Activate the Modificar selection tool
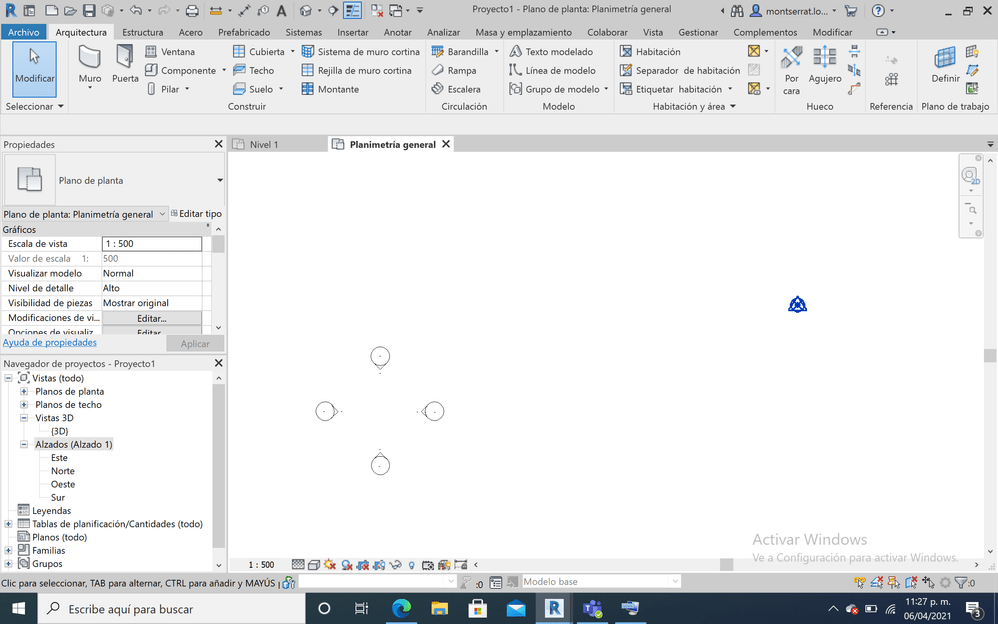 [34, 69]
